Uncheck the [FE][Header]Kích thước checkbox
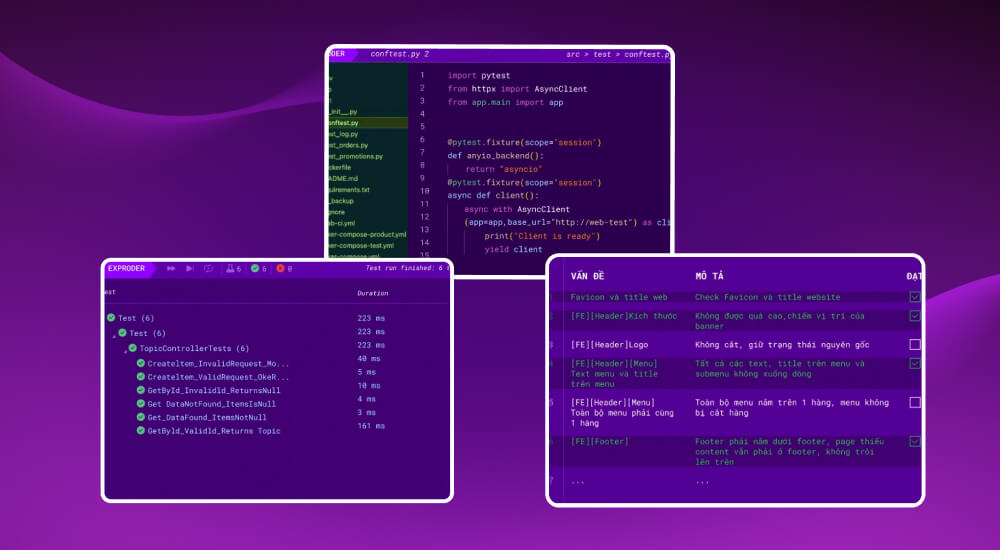This screenshot has height=550, width=1000. coord(915,316)
